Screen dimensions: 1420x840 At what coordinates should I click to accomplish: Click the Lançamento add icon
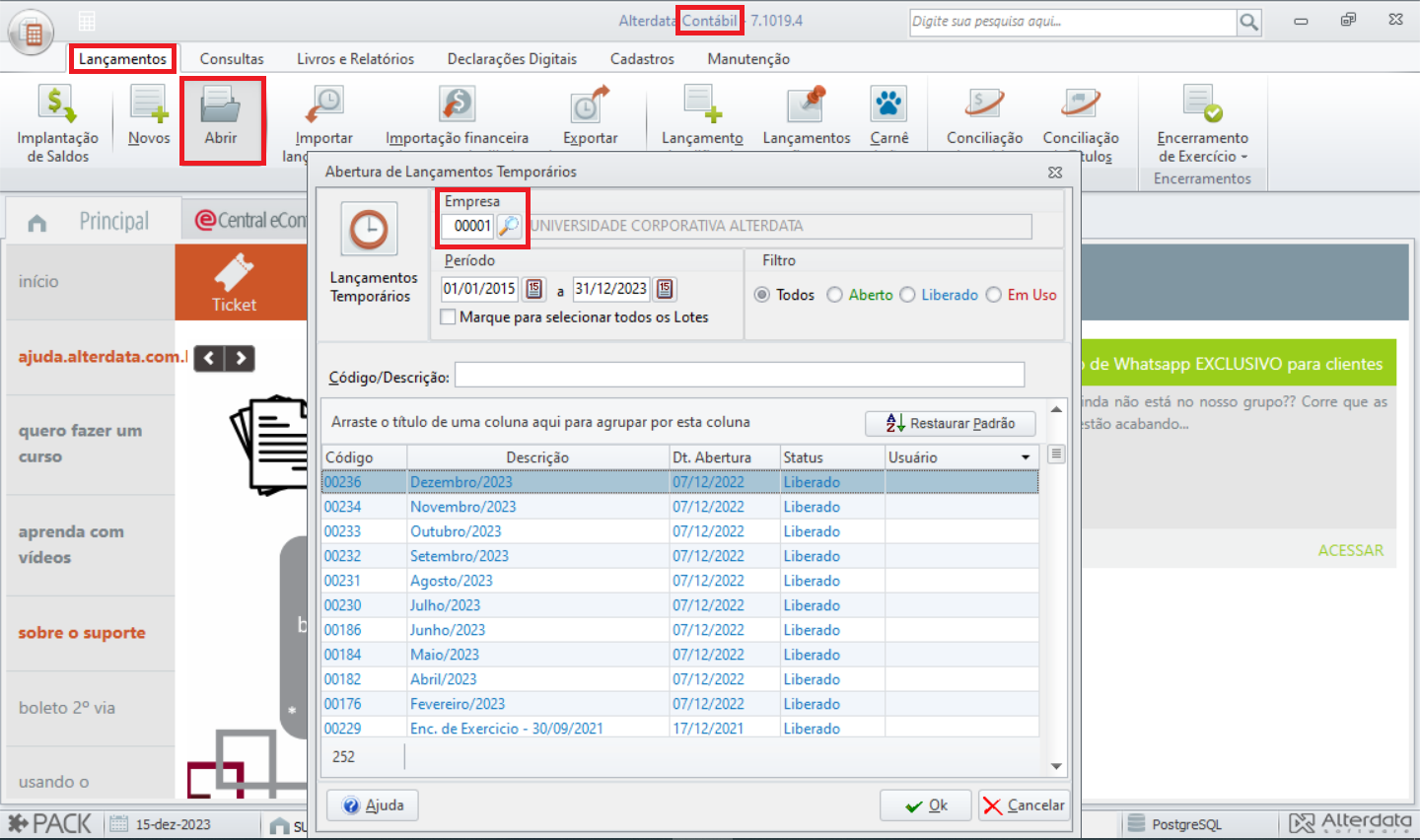click(703, 104)
